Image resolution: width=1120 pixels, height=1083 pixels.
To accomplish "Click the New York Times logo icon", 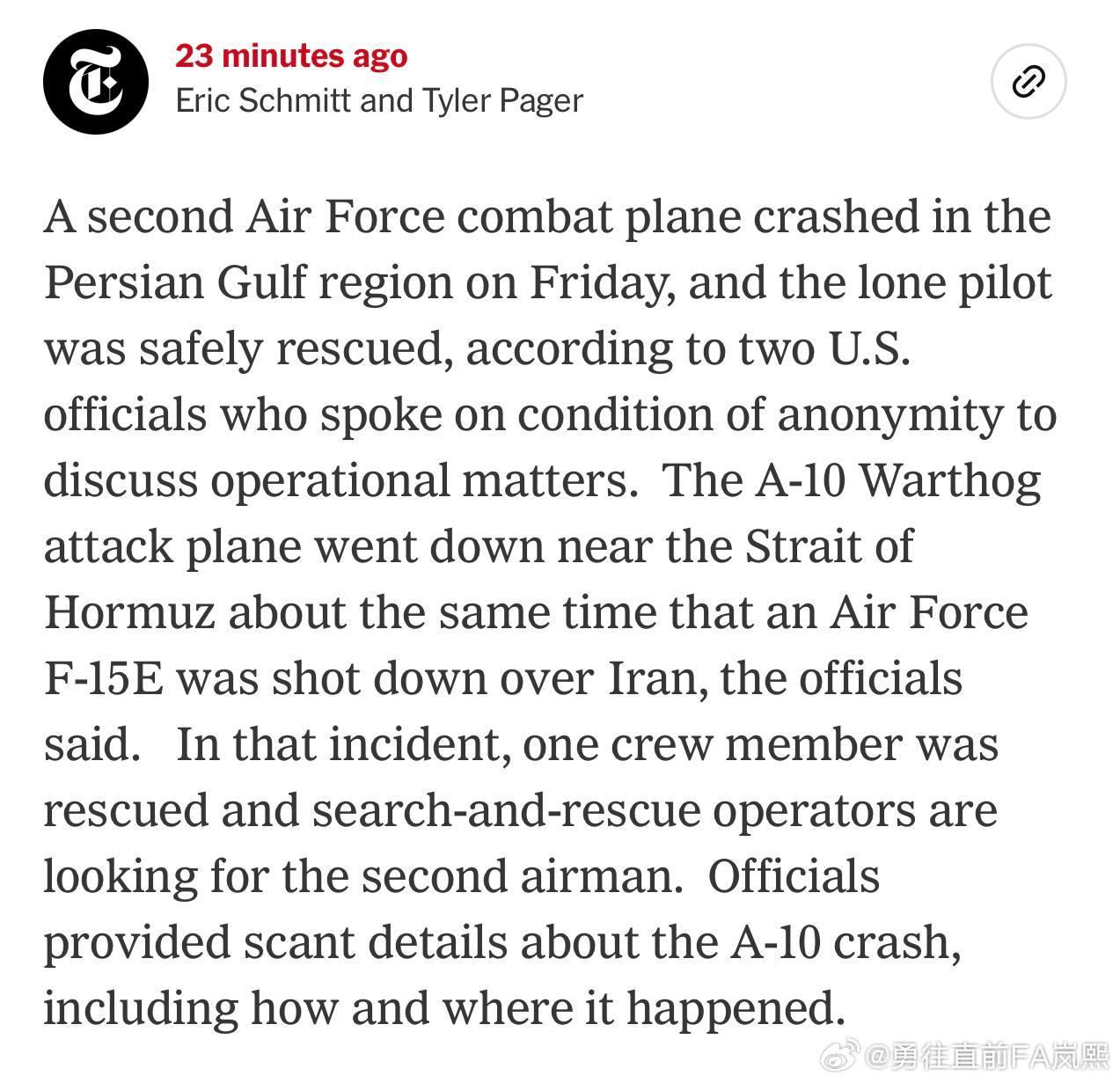I will click(95, 82).
